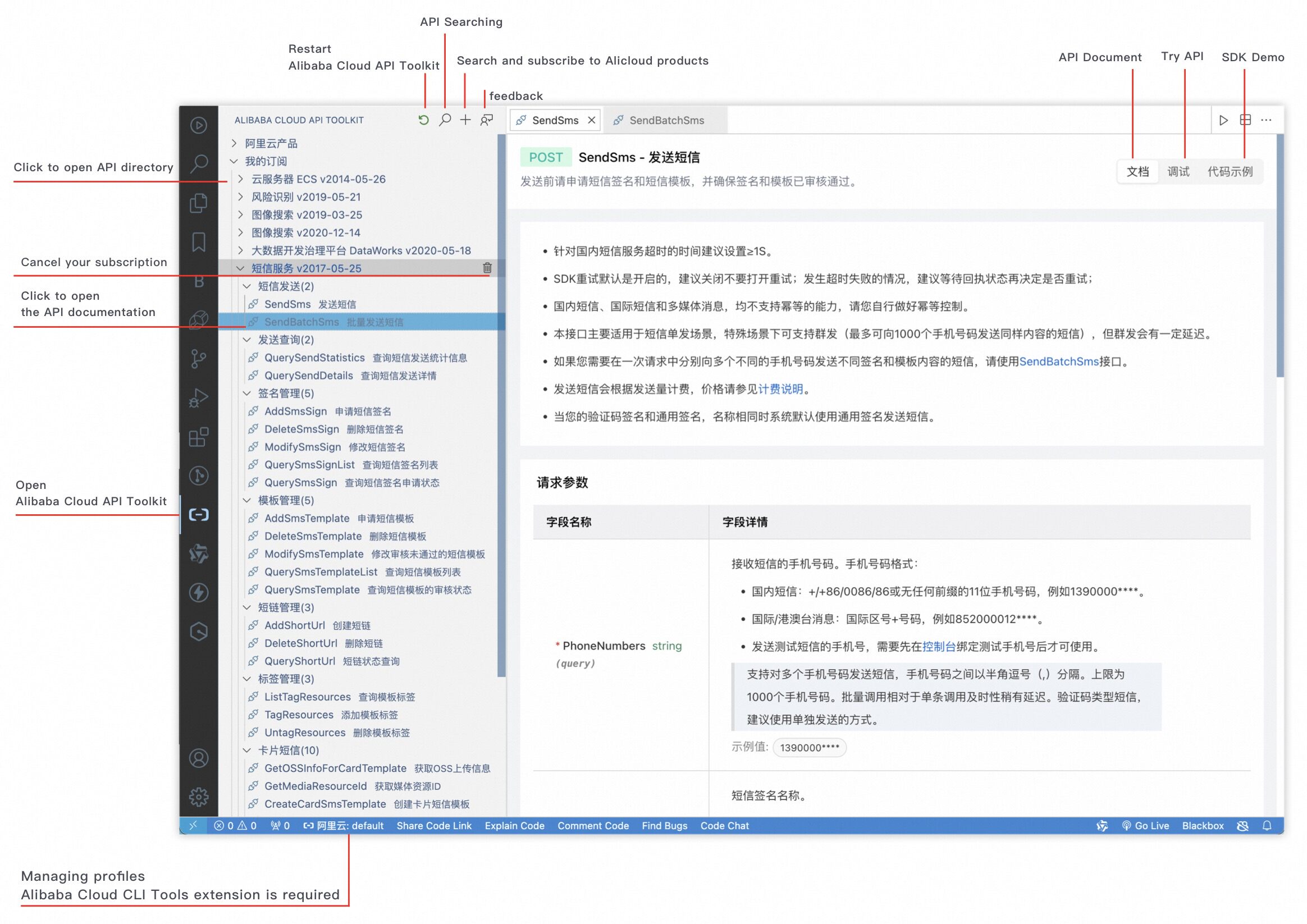
Task: Open feedback using the person icon
Action: point(487,120)
